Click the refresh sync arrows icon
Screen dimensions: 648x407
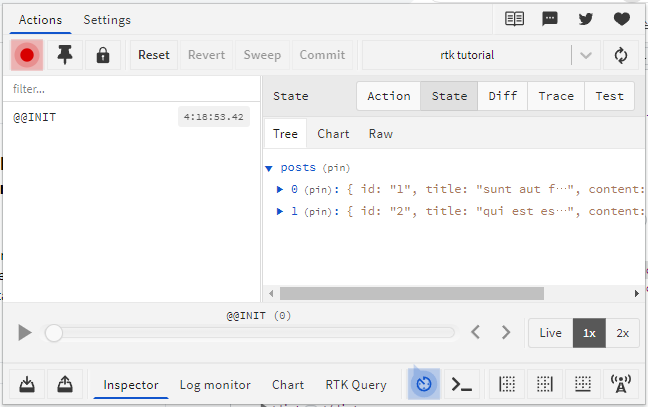pyautogui.click(x=621, y=55)
